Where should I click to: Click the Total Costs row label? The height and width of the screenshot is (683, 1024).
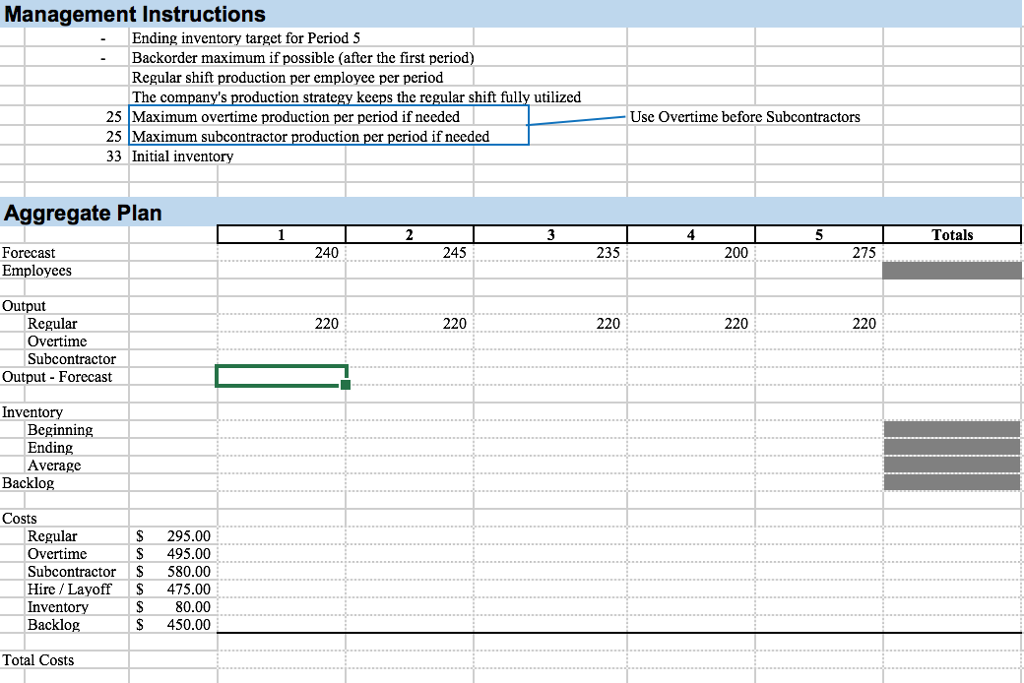pos(38,660)
